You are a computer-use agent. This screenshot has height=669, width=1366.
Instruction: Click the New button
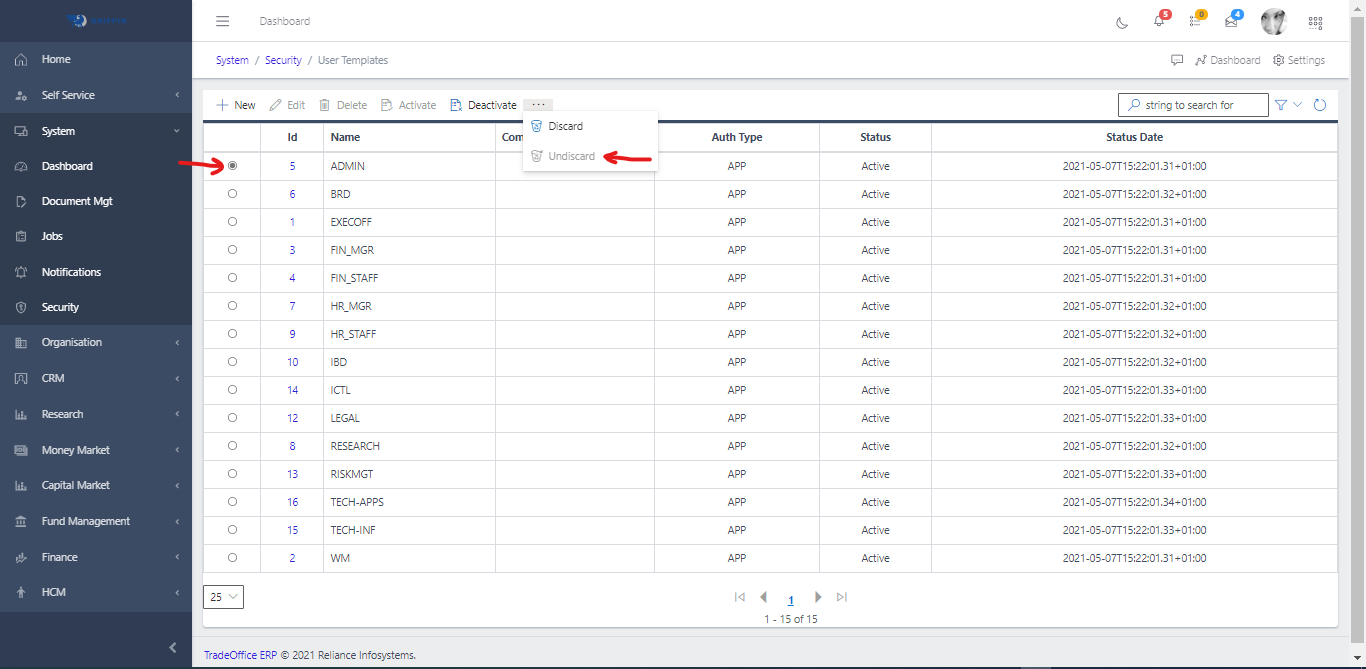[x=236, y=105]
